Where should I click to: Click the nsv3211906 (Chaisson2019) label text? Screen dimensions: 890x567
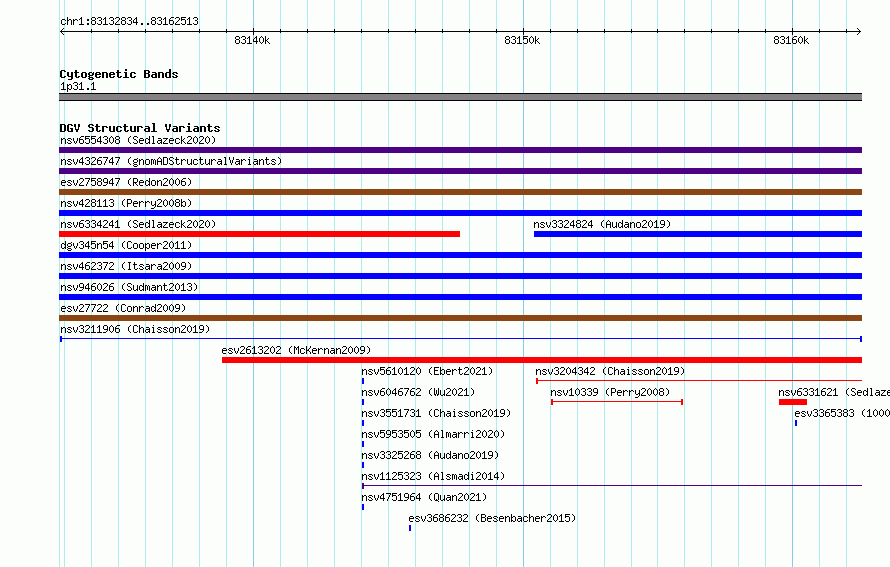[x=135, y=329]
